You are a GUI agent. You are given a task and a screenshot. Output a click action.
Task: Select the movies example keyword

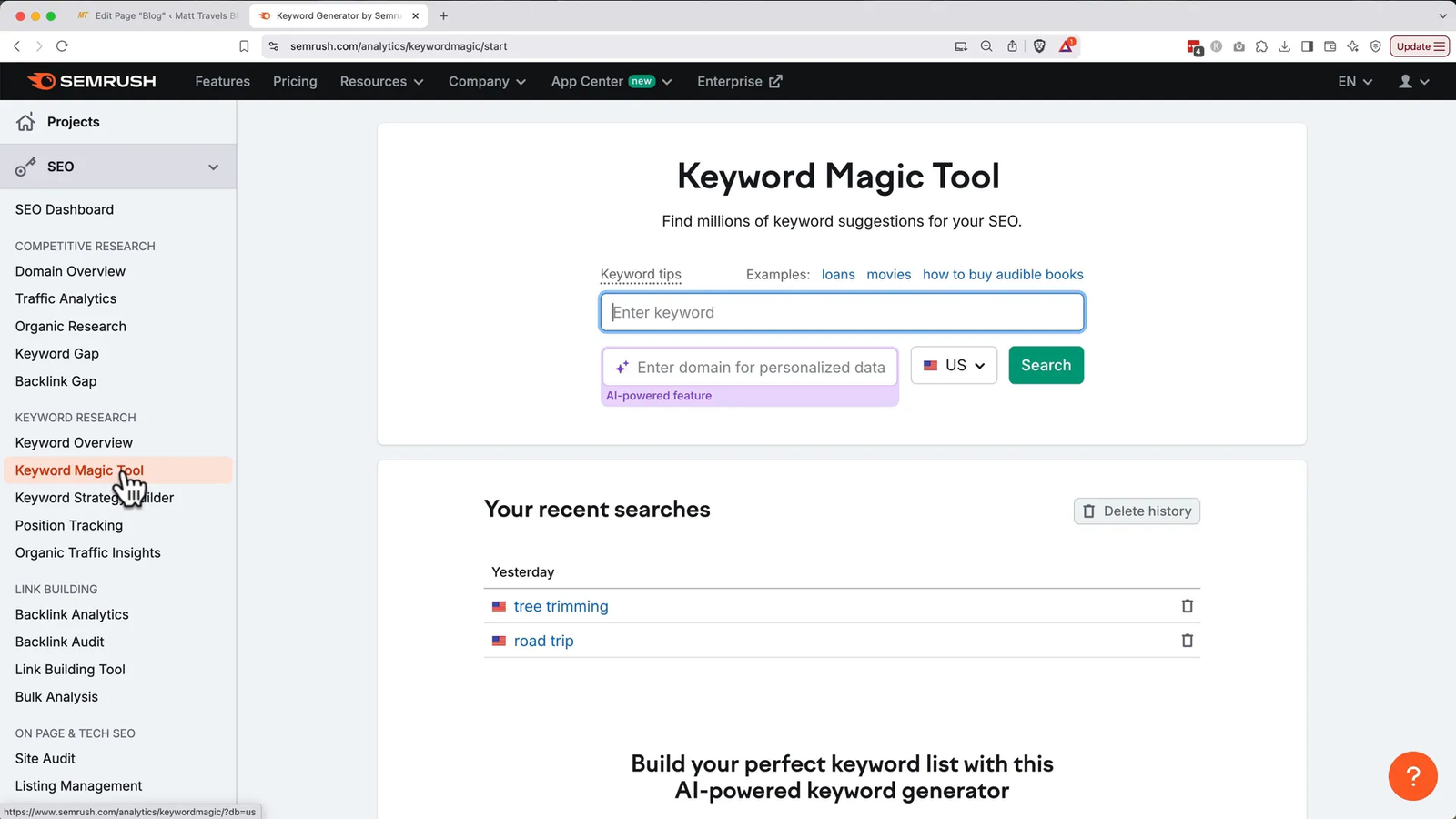(x=888, y=274)
